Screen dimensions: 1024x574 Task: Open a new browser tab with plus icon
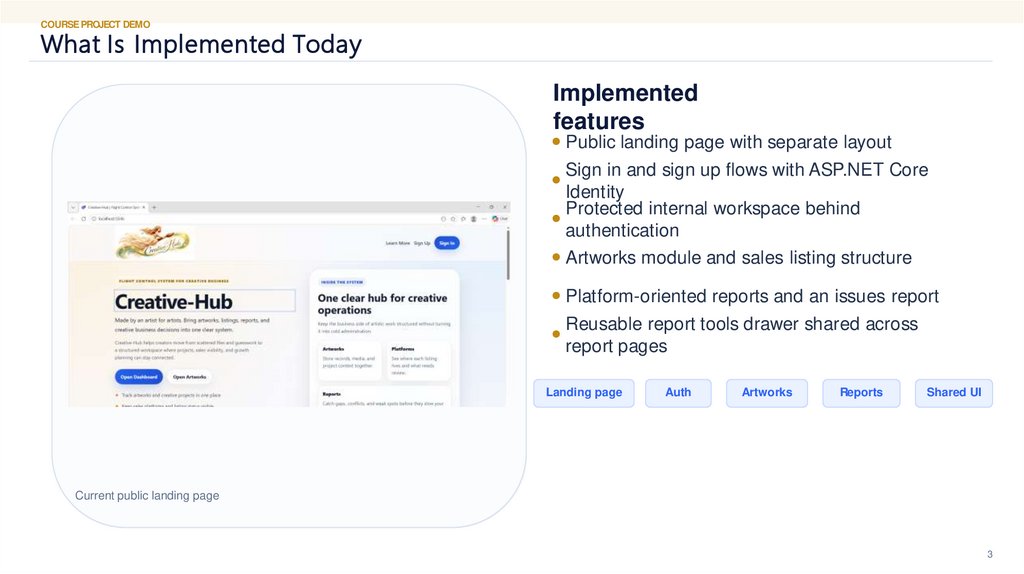pos(153,206)
